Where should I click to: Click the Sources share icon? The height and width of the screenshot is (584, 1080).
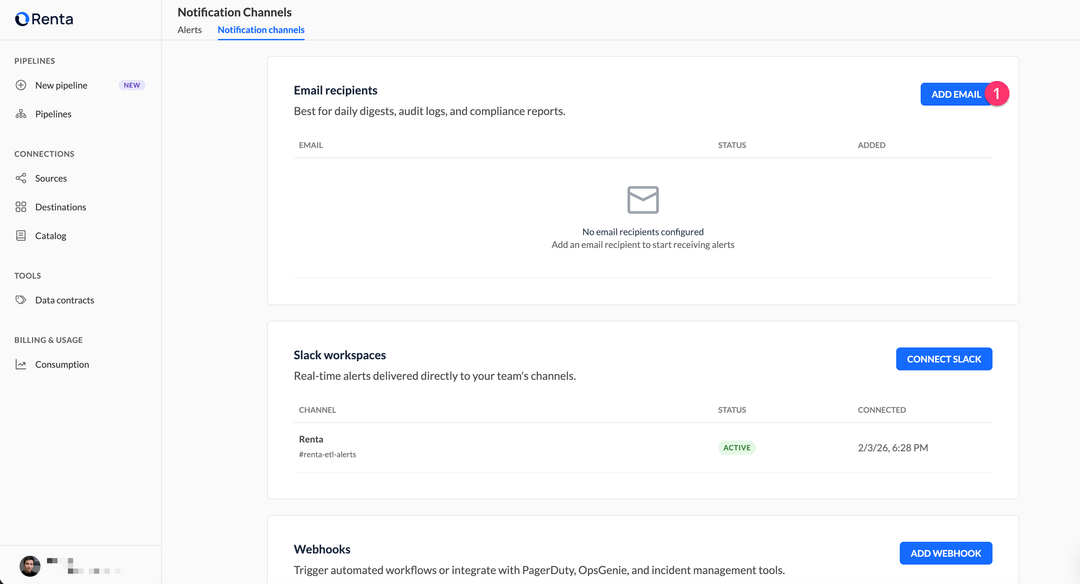click(21, 178)
